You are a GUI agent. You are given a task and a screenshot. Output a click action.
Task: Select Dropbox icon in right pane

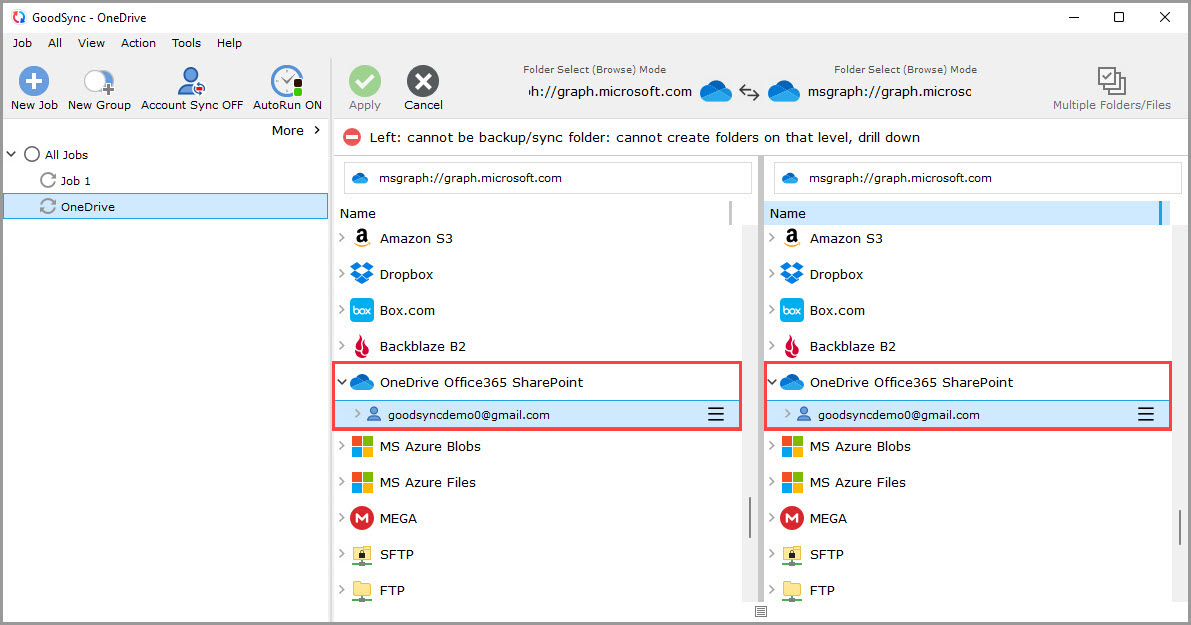[792, 274]
